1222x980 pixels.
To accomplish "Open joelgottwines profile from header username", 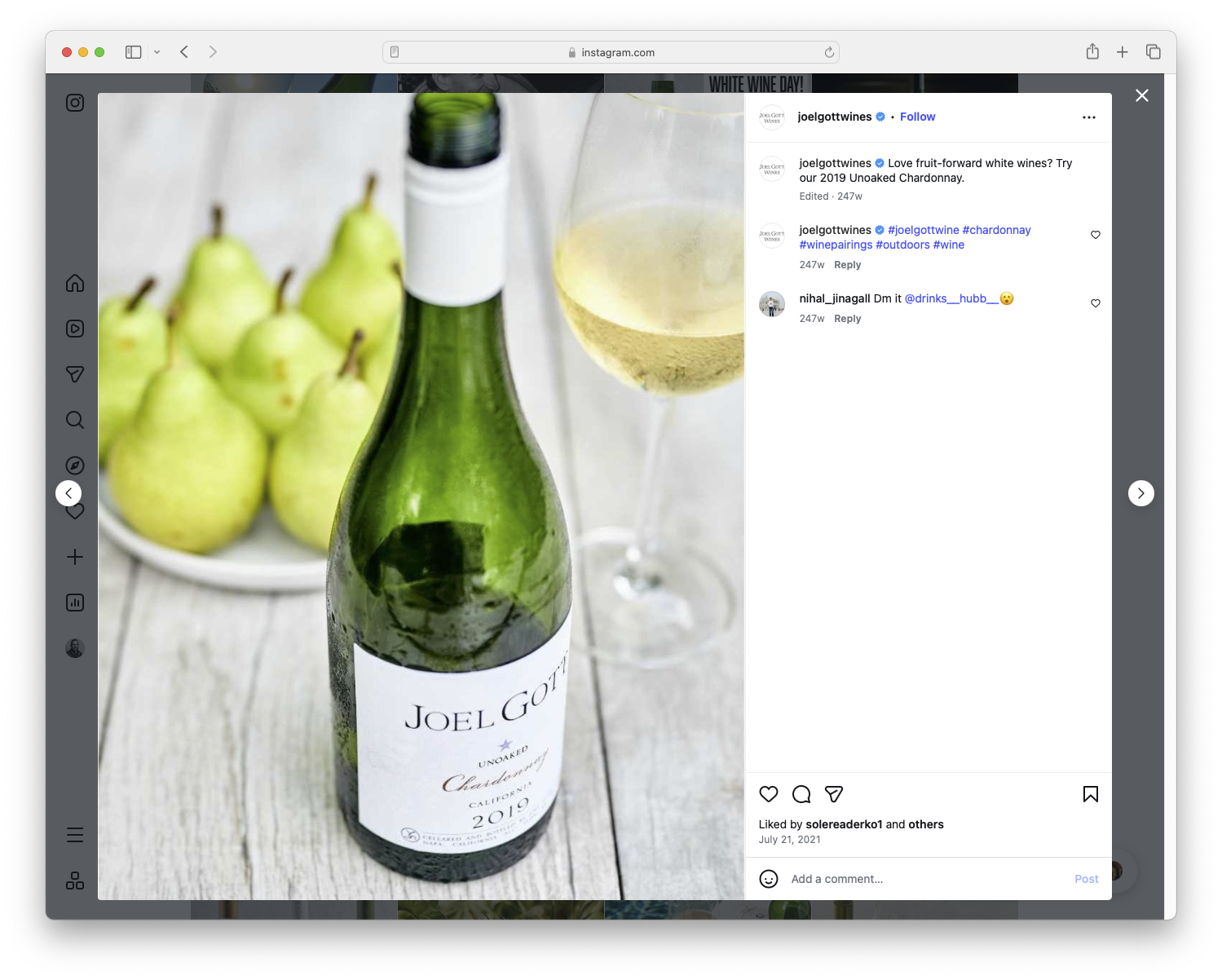I will (835, 117).
